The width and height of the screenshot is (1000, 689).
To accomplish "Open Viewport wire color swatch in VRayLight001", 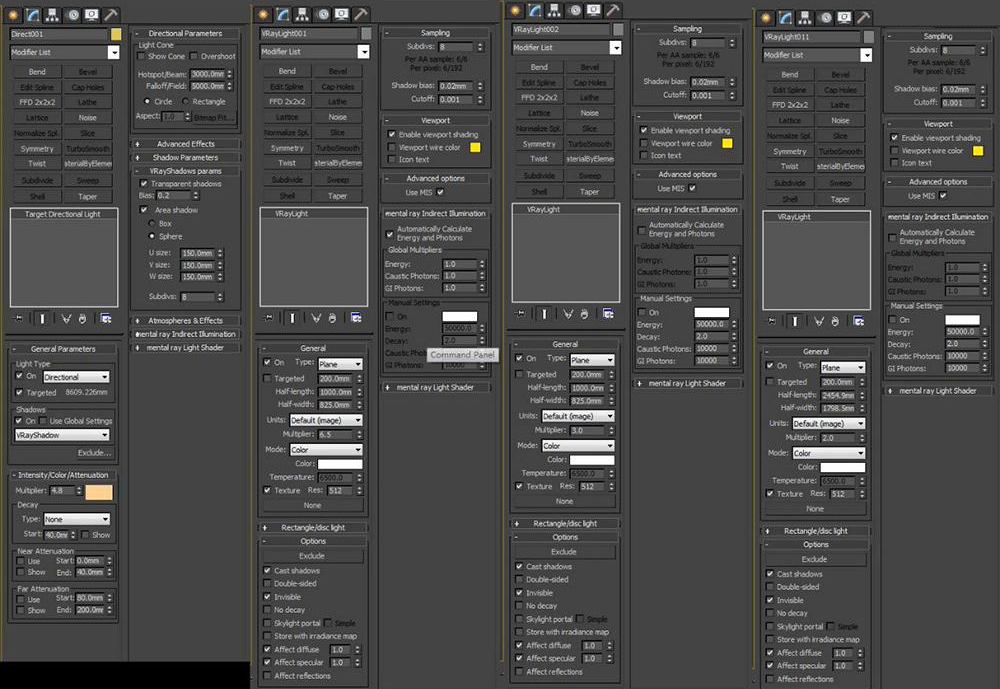I will [x=475, y=147].
